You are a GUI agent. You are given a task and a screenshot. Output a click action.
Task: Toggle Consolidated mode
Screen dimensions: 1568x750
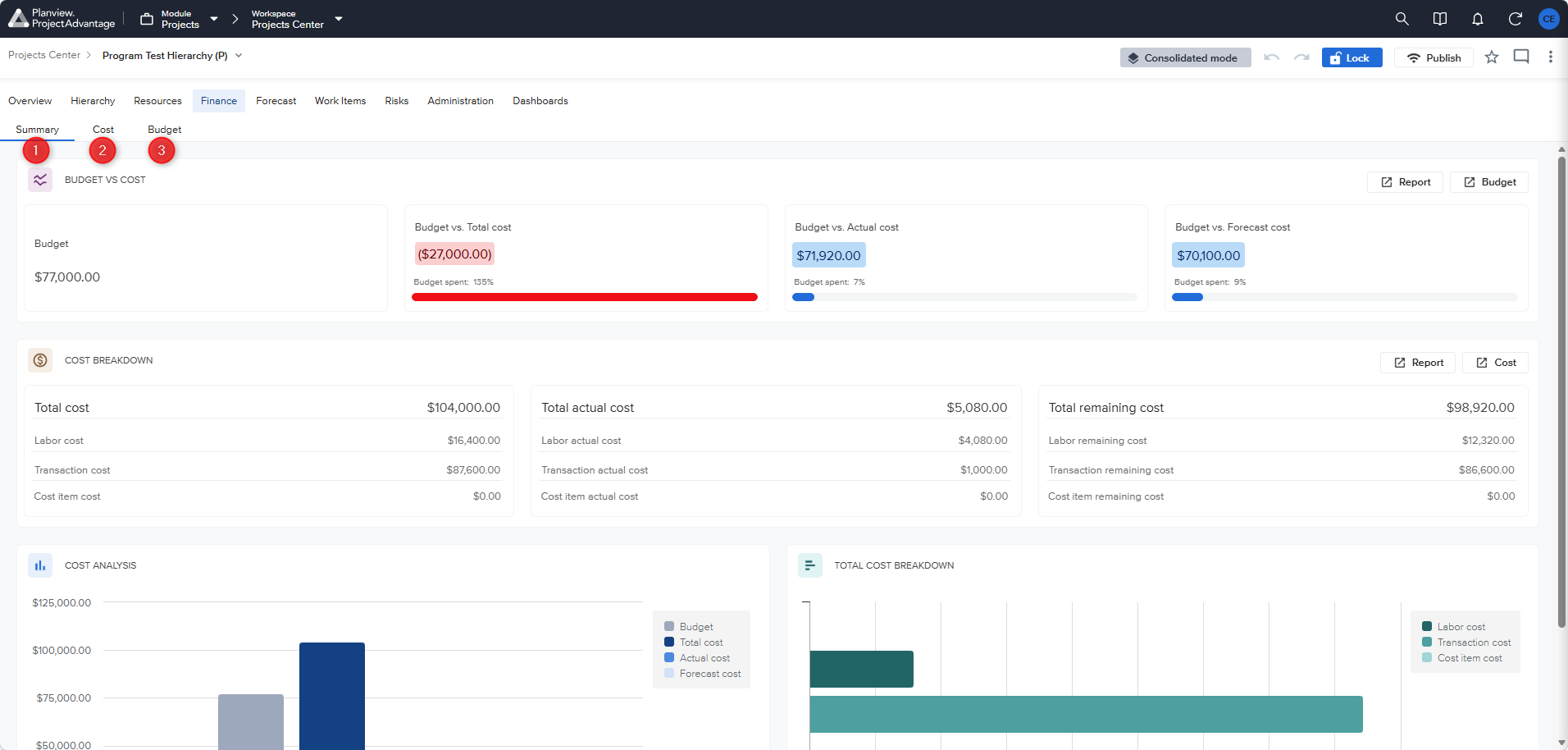(x=1185, y=57)
